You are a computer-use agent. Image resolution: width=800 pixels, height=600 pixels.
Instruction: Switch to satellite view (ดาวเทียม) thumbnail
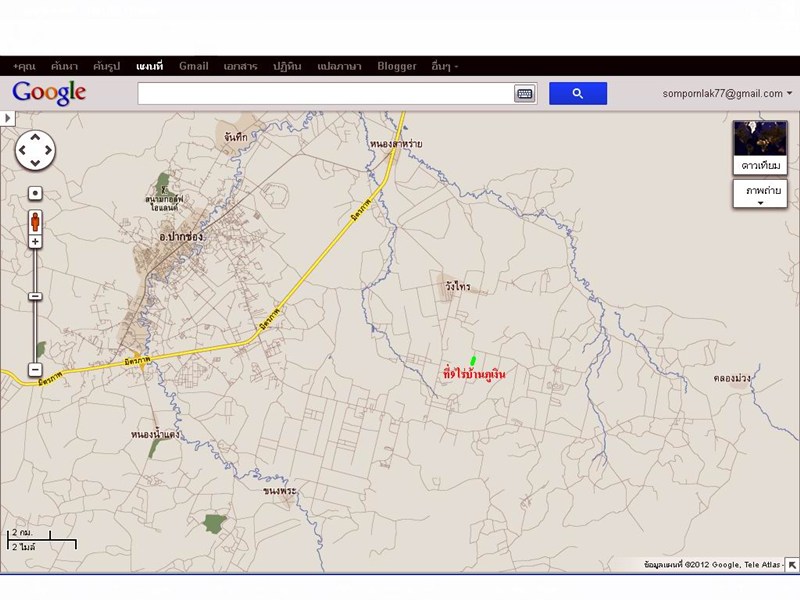(760, 147)
